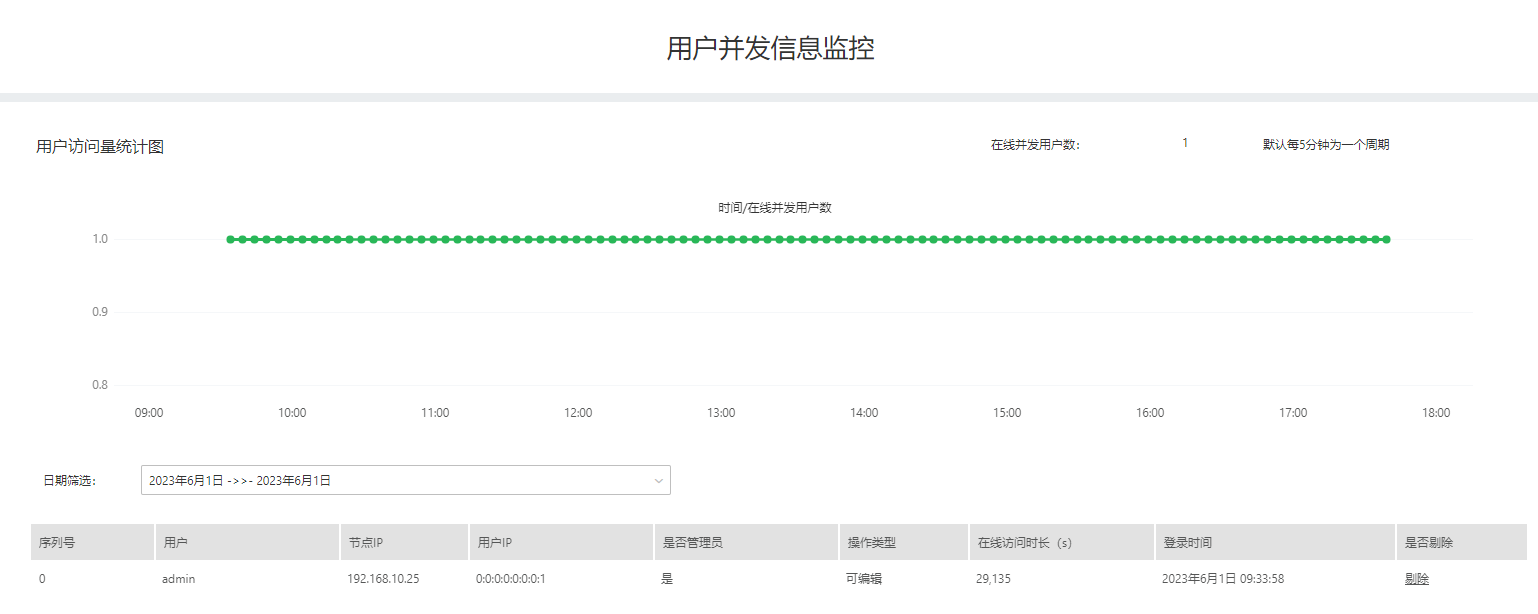Click the 09:00 axis label on the chart
The height and width of the screenshot is (614, 1538).
point(149,412)
